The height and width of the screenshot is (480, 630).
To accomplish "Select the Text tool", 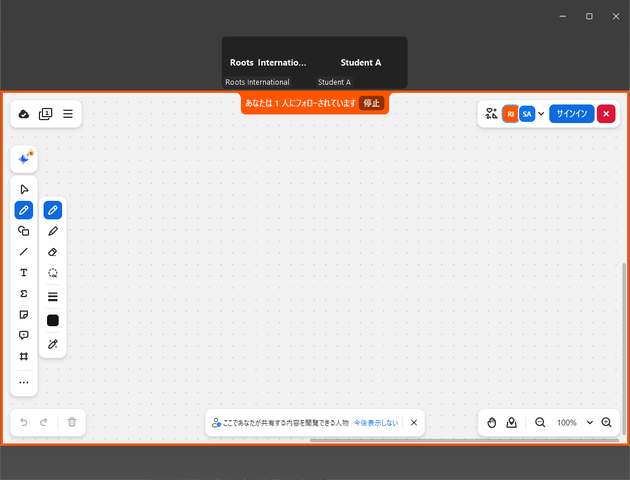I will coord(24,273).
